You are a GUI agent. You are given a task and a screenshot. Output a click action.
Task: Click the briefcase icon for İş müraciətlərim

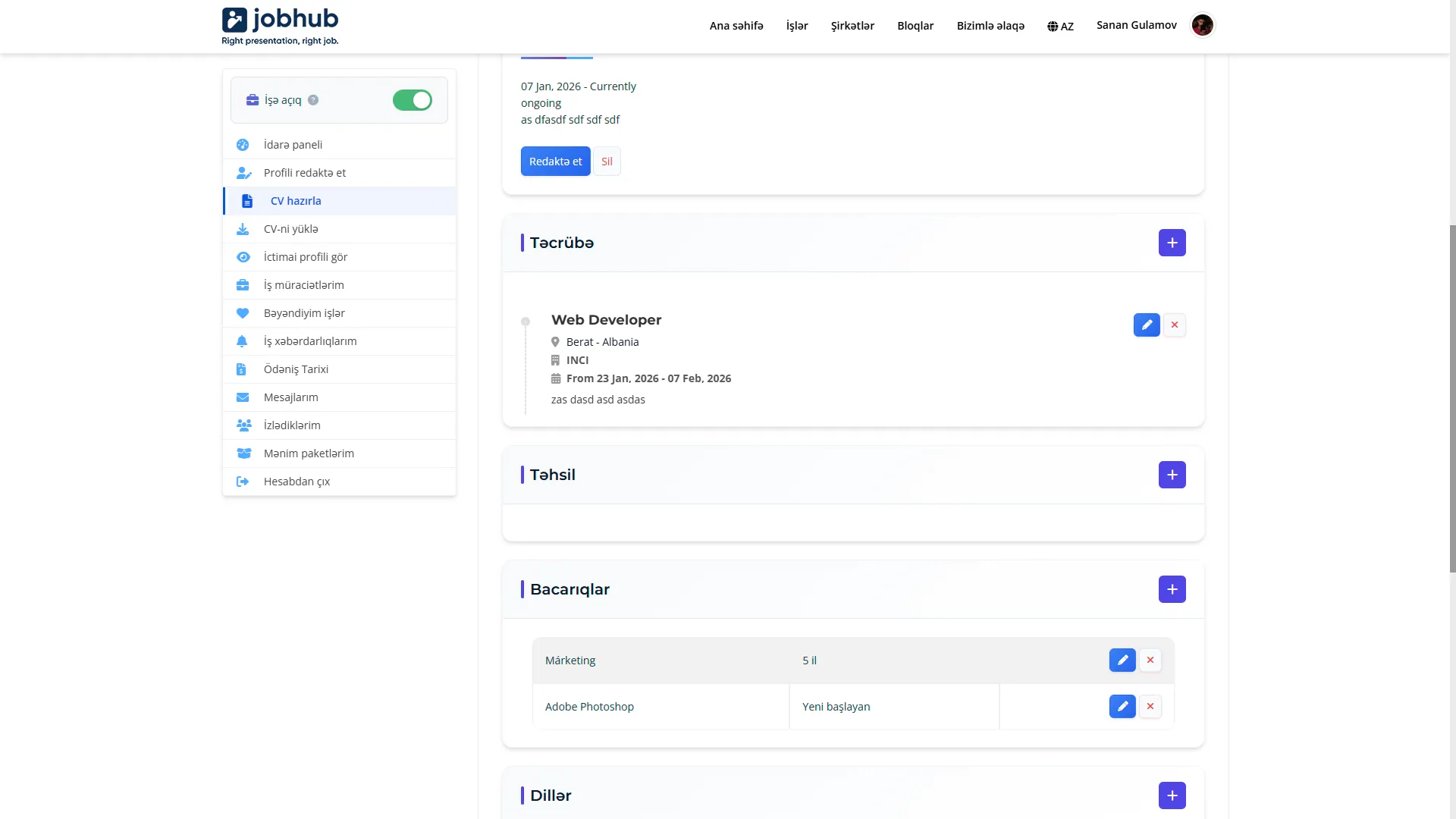[x=243, y=285]
